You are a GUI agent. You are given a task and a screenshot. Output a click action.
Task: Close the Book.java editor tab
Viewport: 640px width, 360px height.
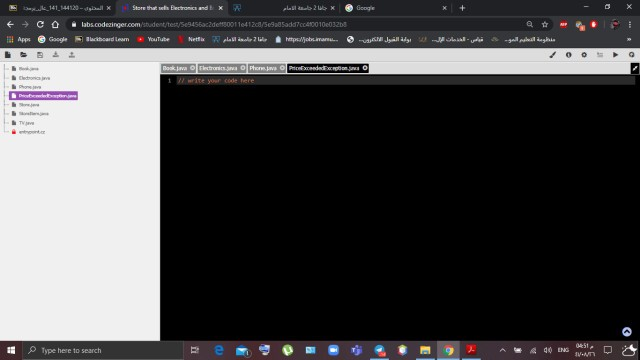193,68
